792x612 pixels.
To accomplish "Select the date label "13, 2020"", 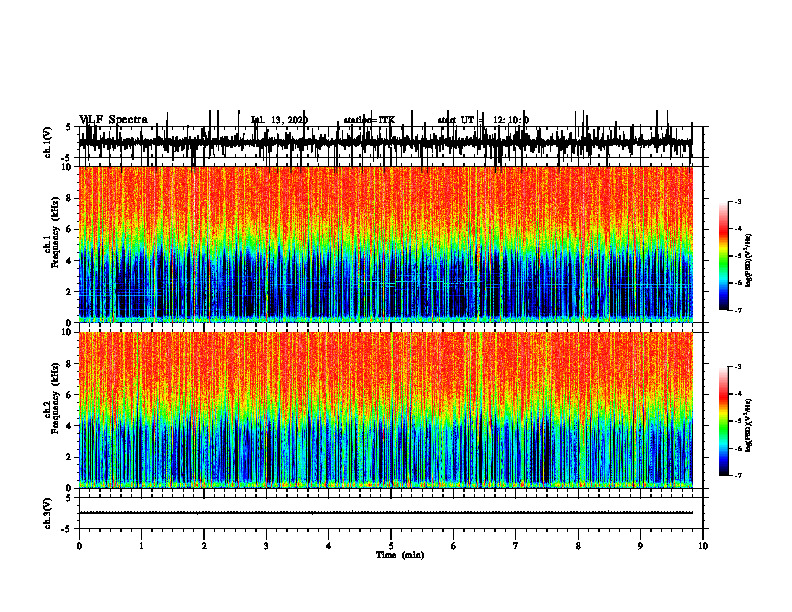I will 289,120.
